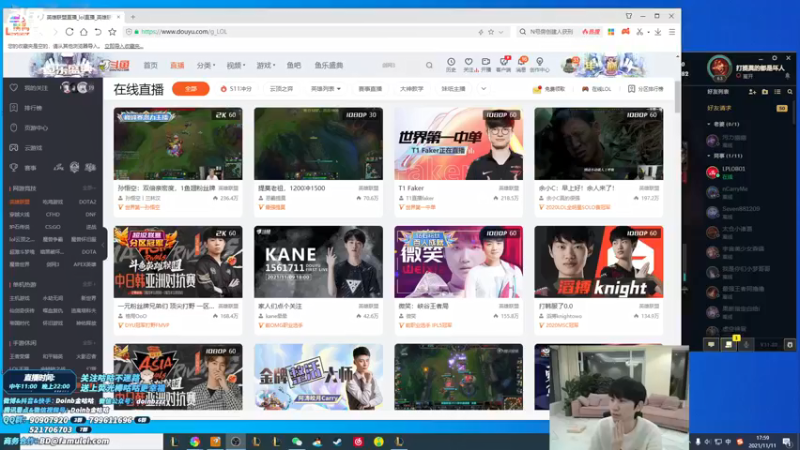Click the user avatar in Douyu header
The width and height of the screenshot is (800, 450).
coord(570,65)
